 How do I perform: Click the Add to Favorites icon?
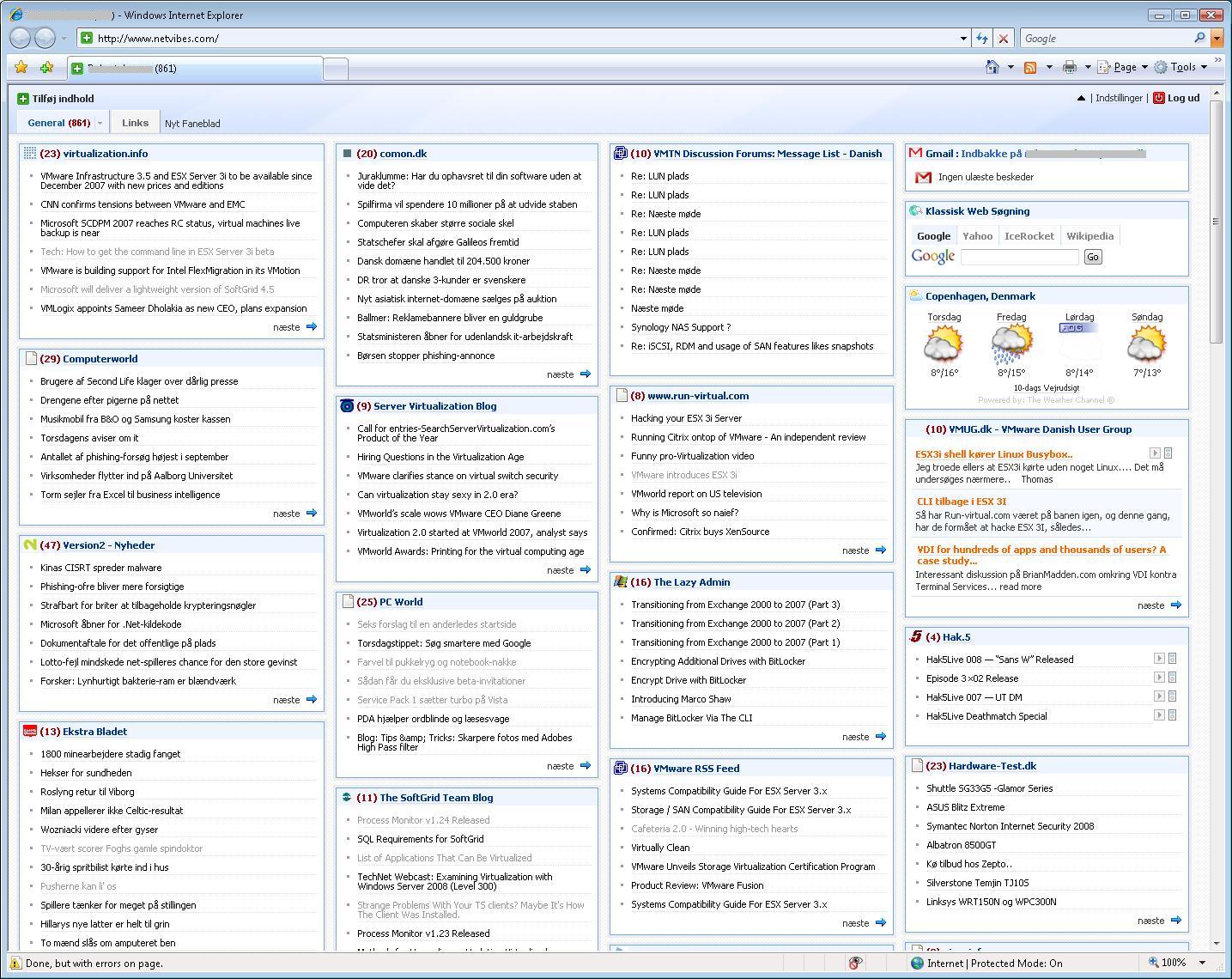pos(46,68)
